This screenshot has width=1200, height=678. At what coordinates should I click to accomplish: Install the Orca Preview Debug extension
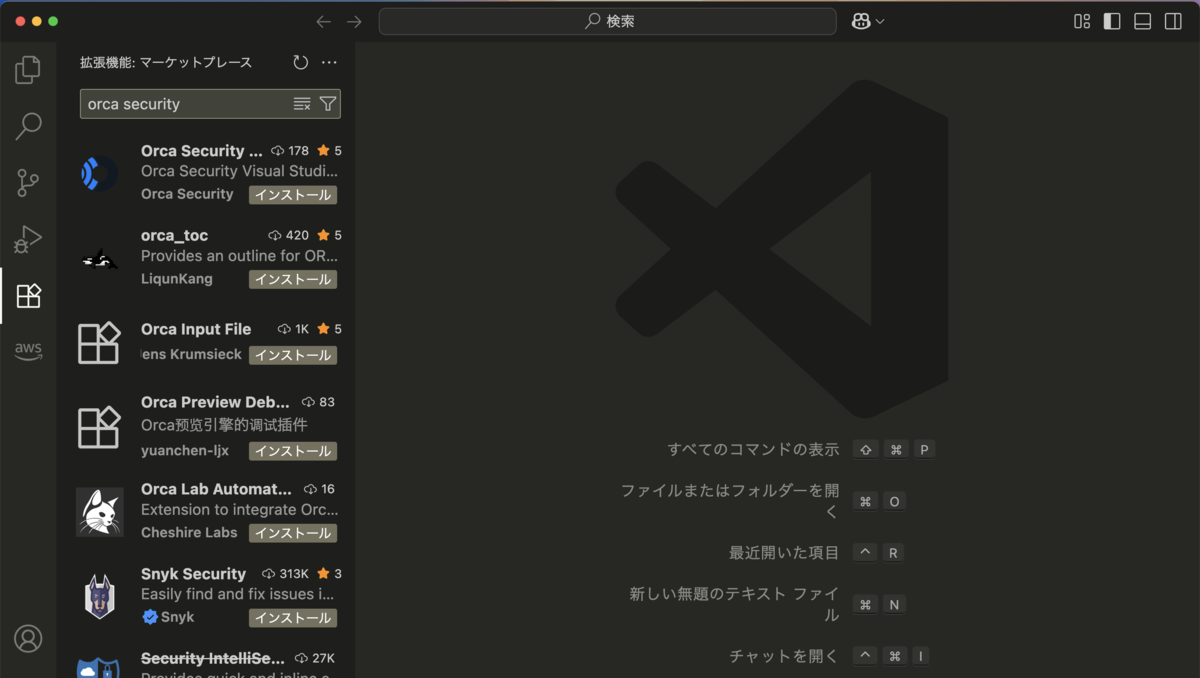coord(293,451)
